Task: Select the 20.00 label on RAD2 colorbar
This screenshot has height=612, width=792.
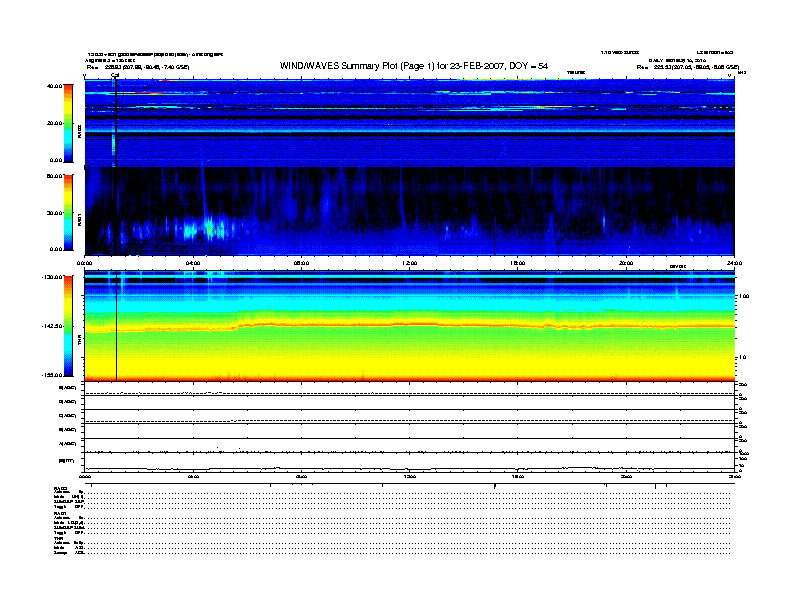Action: (x=54, y=123)
